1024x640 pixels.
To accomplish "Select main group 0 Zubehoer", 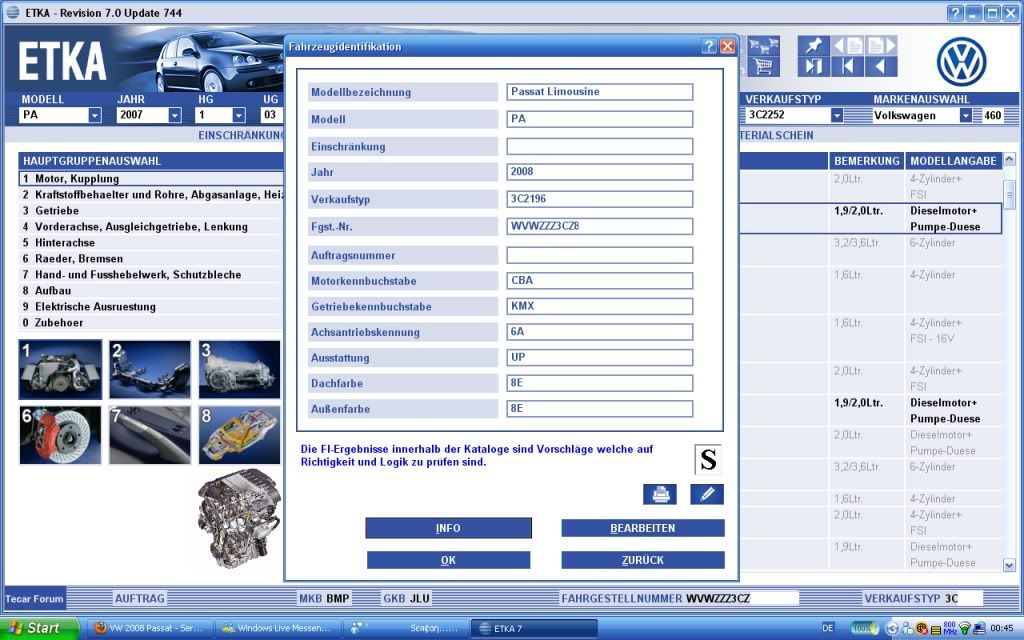I will 151,323.
